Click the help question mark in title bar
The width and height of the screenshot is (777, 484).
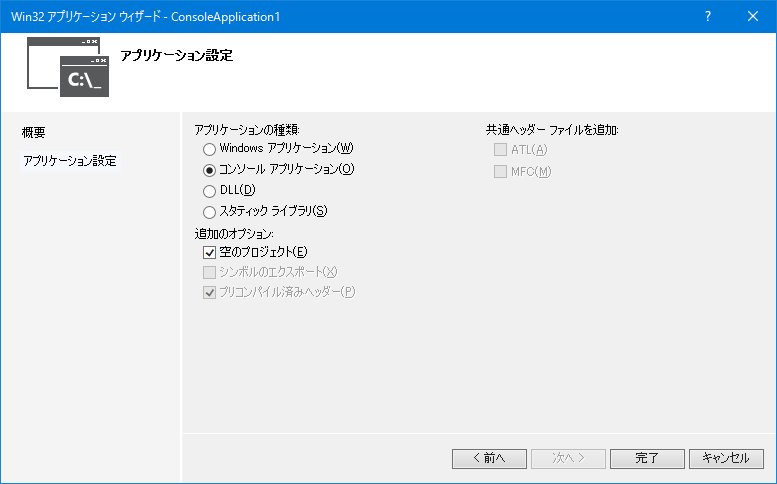pyautogui.click(x=708, y=16)
